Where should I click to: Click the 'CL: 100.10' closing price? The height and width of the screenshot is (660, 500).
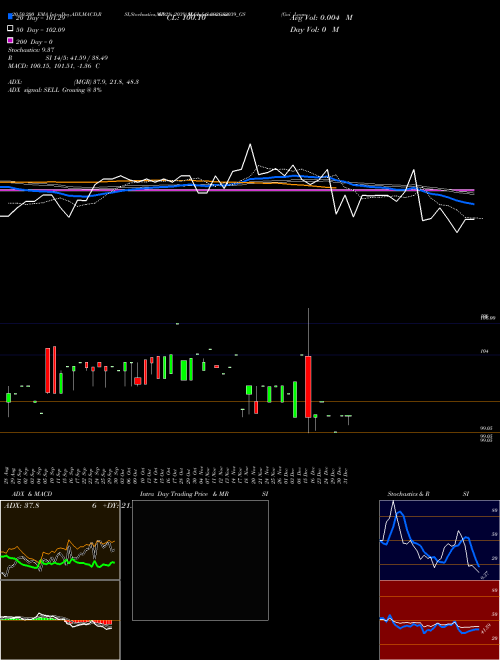point(186,18)
